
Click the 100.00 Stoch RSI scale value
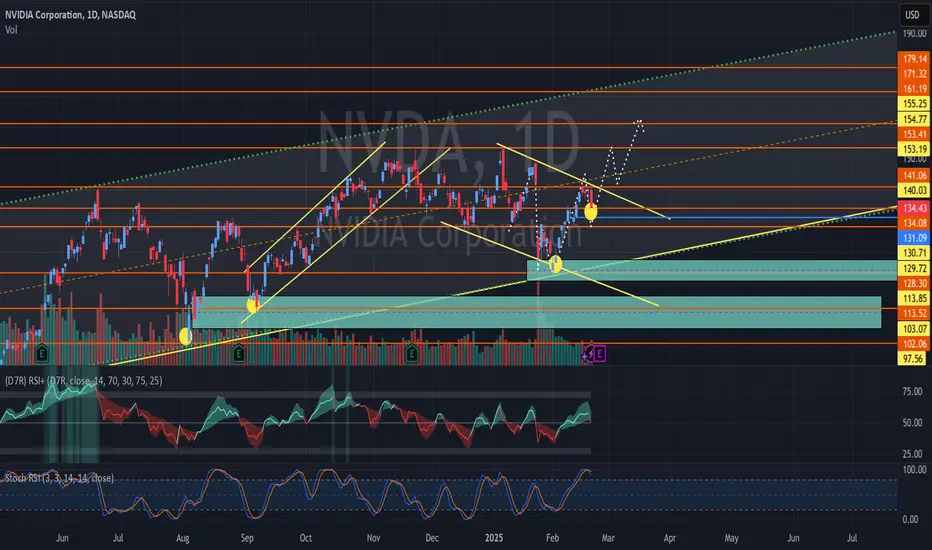tap(914, 470)
